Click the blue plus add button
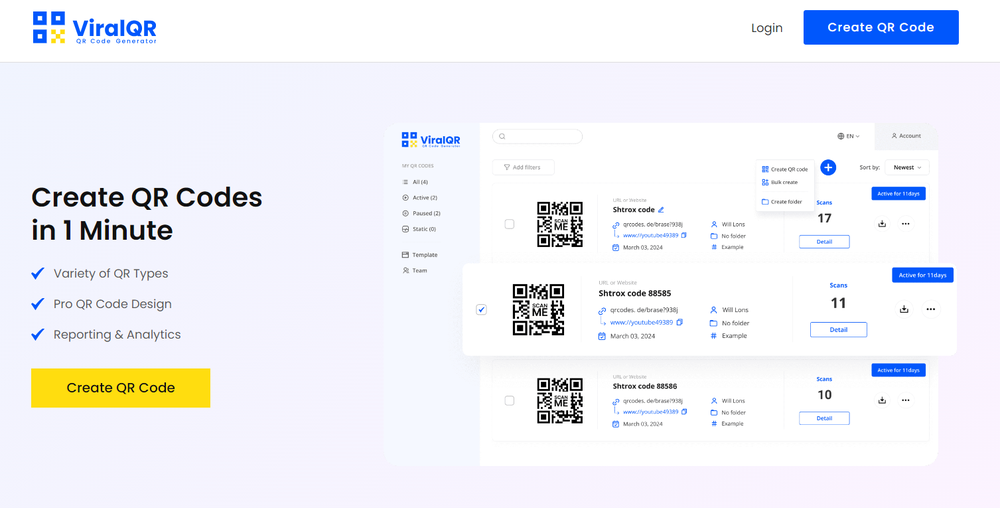This screenshot has height=508, width=1000. pos(828,168)
